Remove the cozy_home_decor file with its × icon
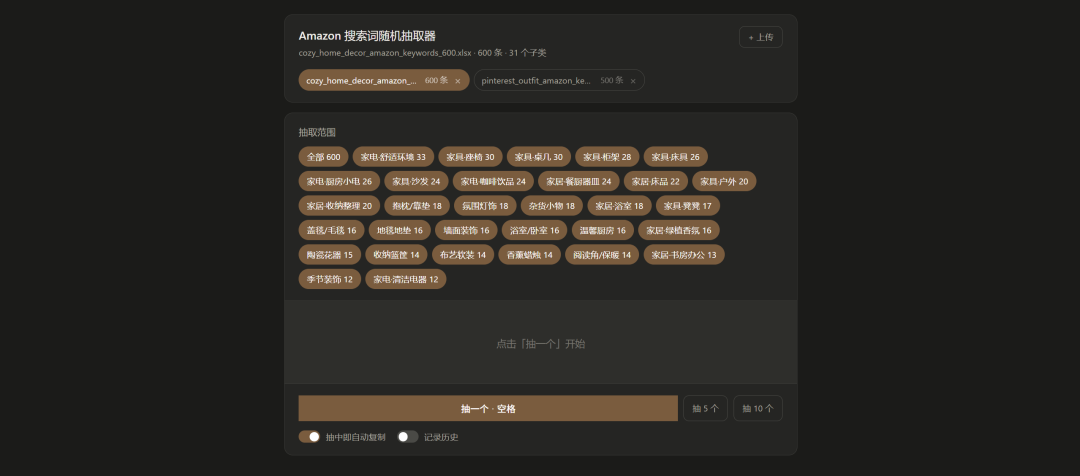This screenshot has width=1080, height=476. (458, 81)
